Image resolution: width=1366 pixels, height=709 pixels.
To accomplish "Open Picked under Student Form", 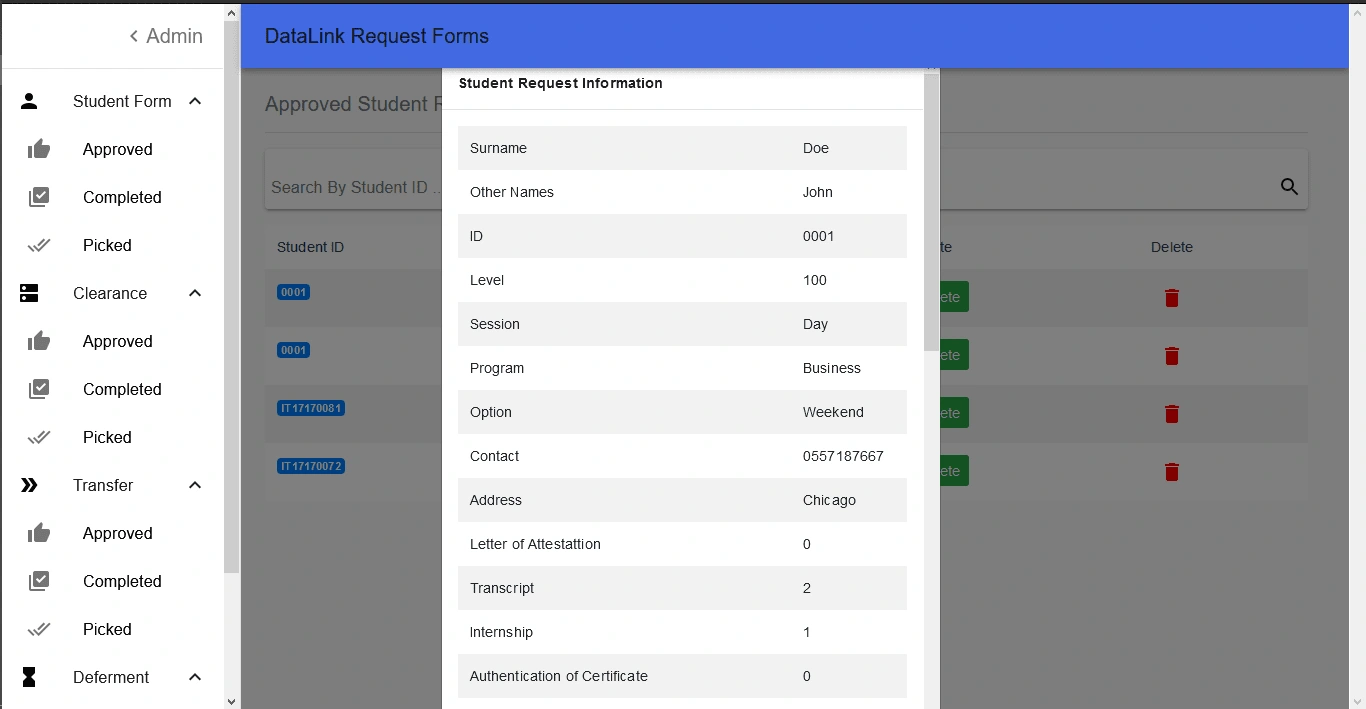I will tap(107, 245).
